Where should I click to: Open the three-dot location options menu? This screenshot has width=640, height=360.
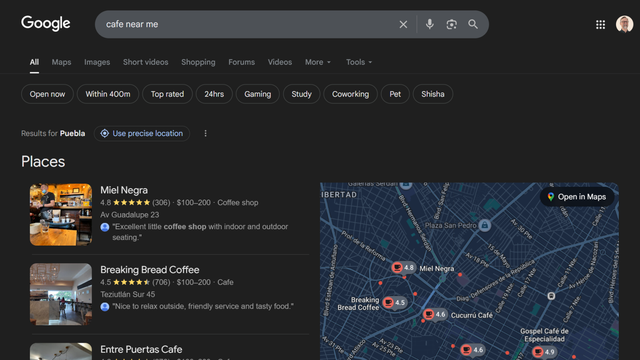pyautogui.click(x=205, y=133)
